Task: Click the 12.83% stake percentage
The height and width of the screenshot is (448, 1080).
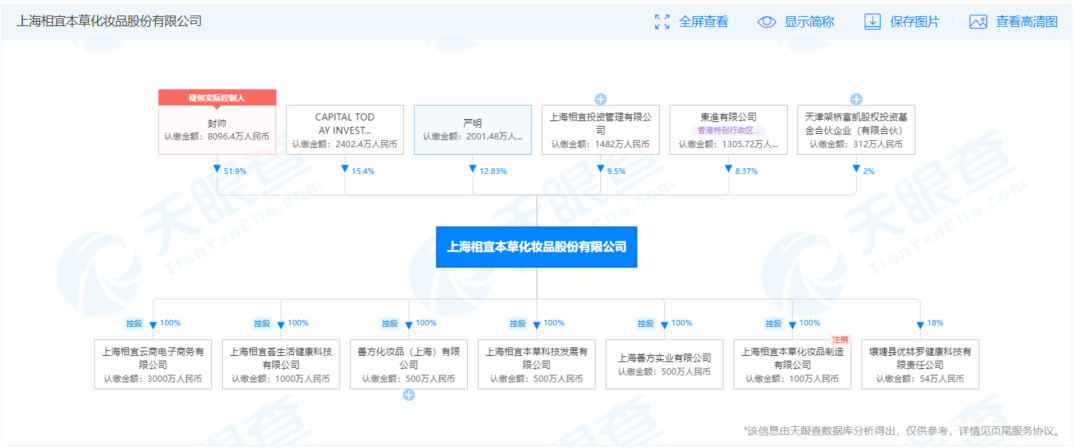Action: [493, 171]
